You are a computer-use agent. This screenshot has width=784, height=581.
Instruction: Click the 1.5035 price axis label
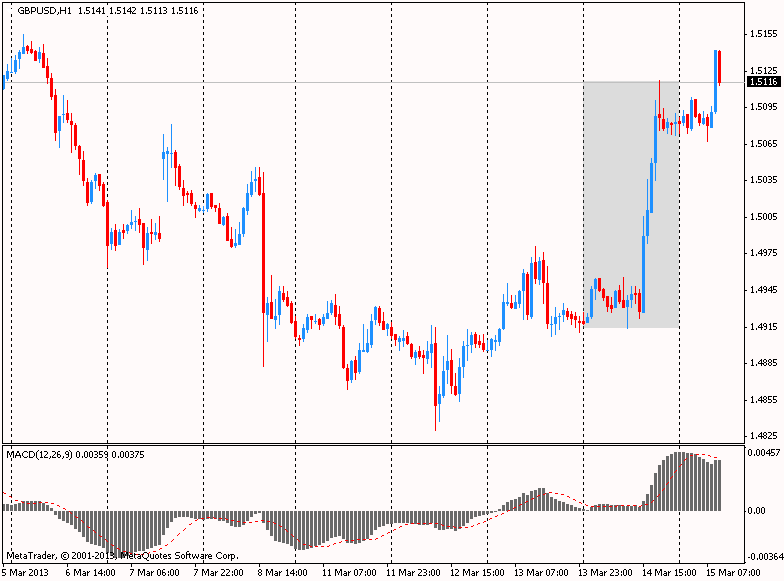(764, 180)
